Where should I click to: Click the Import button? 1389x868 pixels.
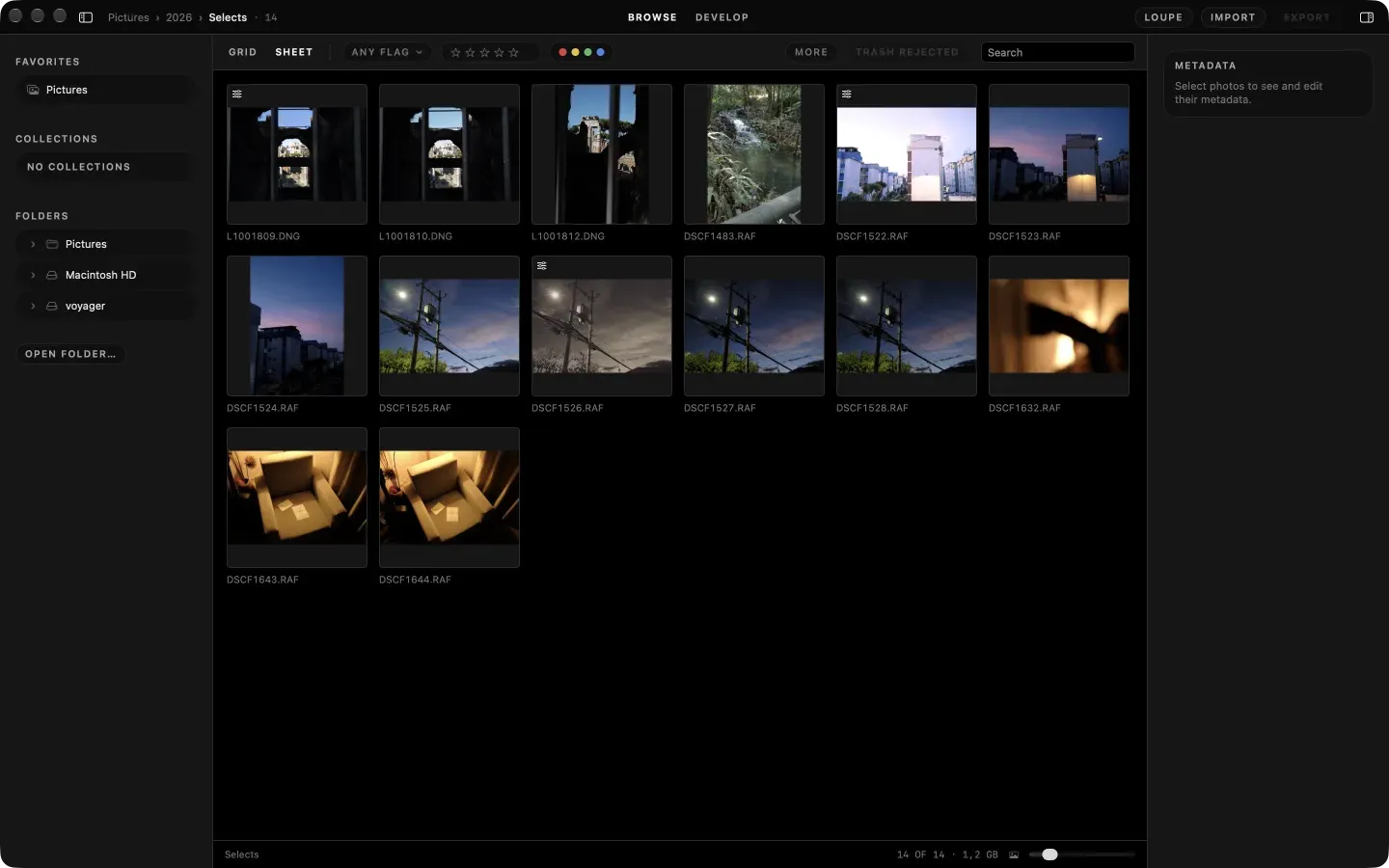point(1233,17)
